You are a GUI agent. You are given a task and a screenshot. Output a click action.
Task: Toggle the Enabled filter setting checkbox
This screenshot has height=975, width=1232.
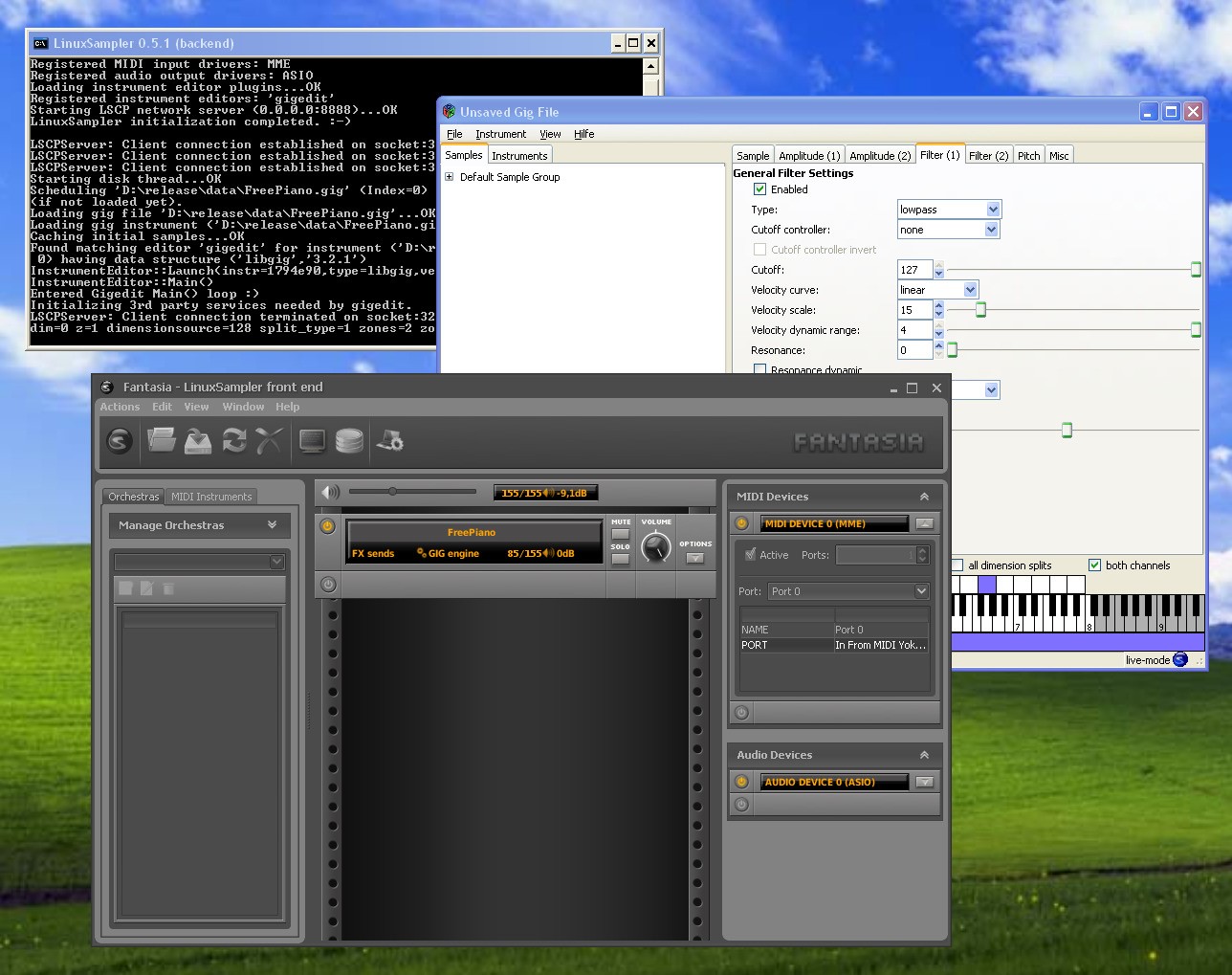click(759, 189)
